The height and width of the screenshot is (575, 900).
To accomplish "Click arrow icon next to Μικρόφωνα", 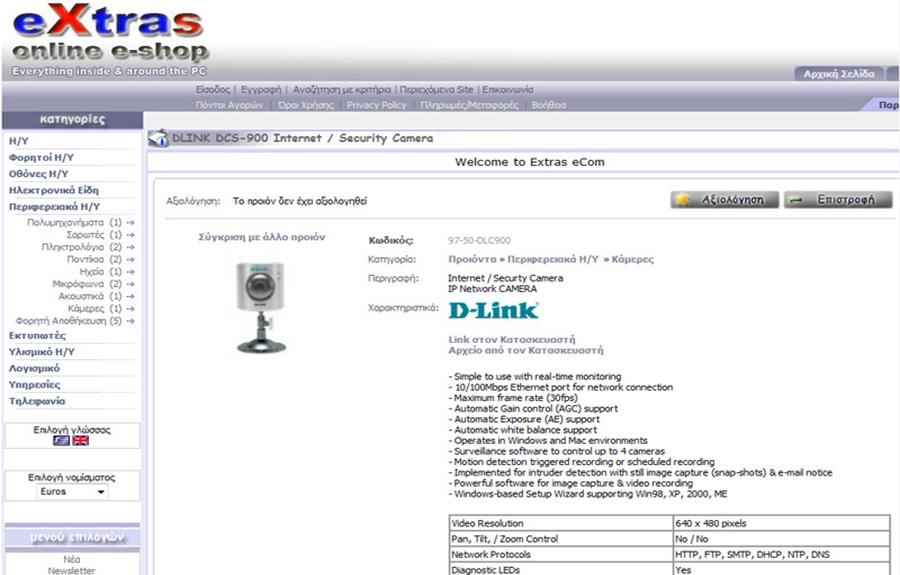I will 131,284.
